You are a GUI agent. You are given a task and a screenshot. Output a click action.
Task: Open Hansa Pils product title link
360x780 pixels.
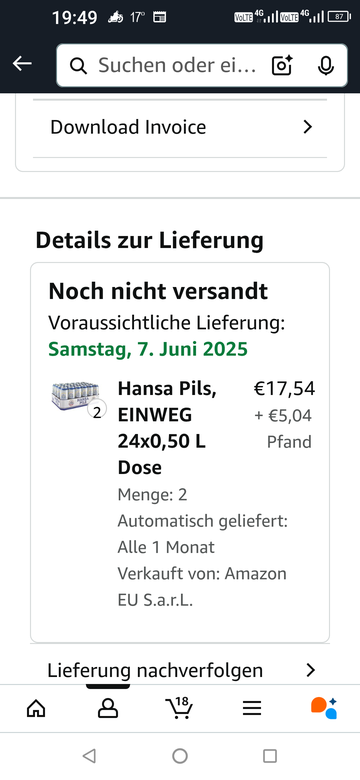coord(167,428)
